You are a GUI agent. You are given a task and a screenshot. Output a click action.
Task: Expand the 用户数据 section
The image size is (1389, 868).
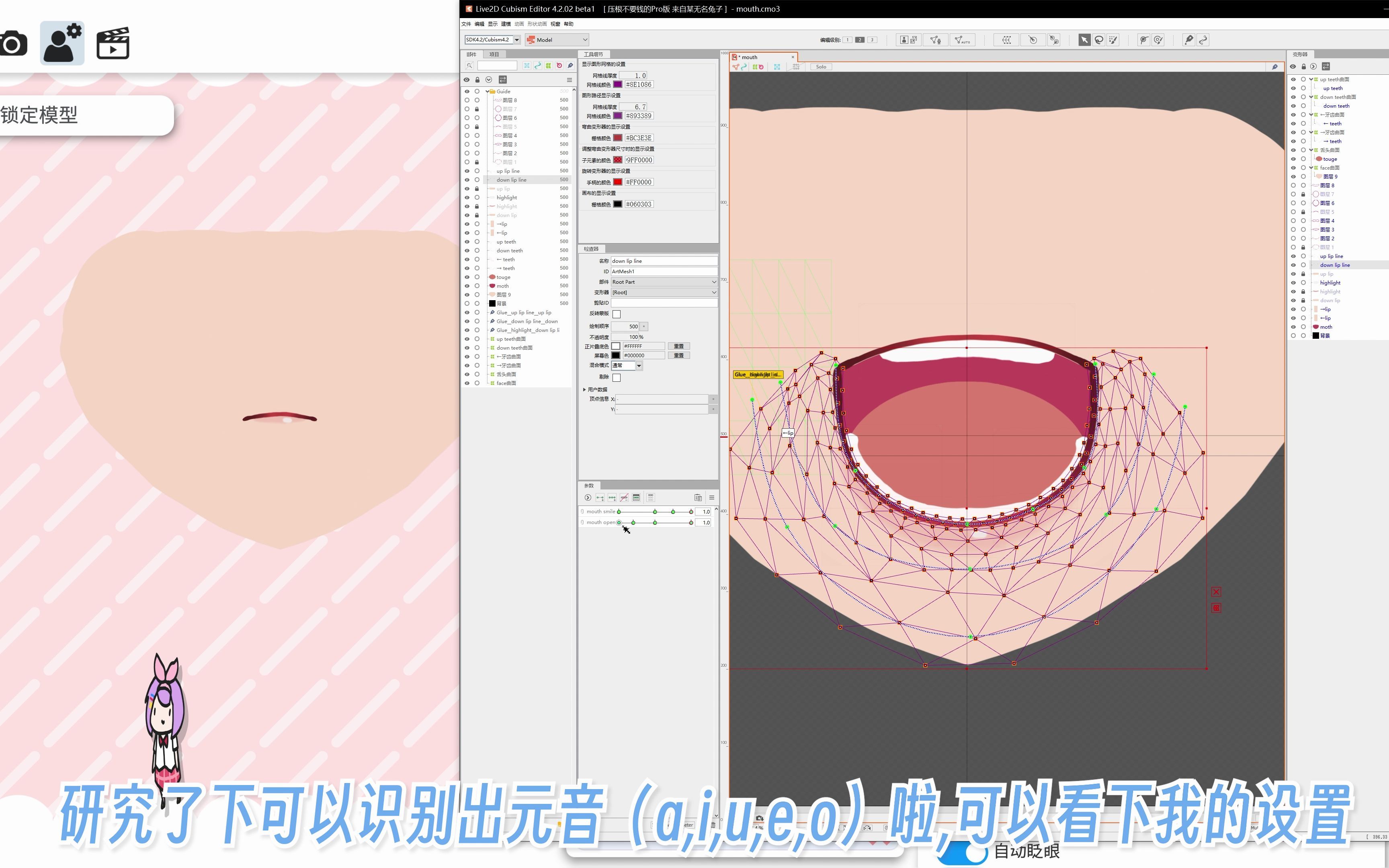click(x=584, y=389)
